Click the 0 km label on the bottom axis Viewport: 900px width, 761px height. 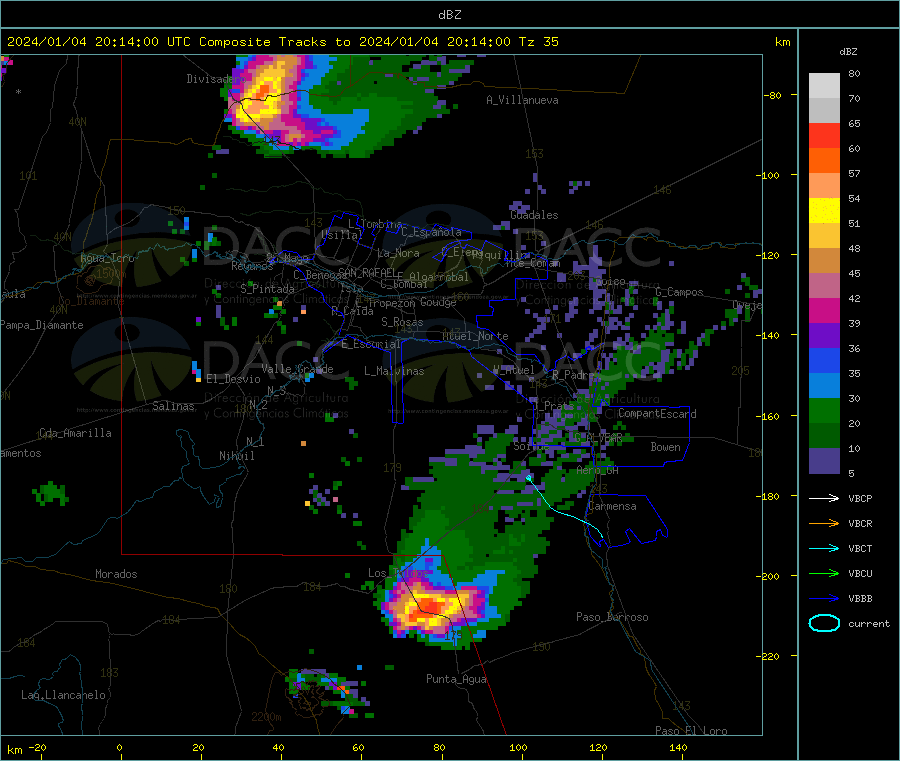[120, 747]
